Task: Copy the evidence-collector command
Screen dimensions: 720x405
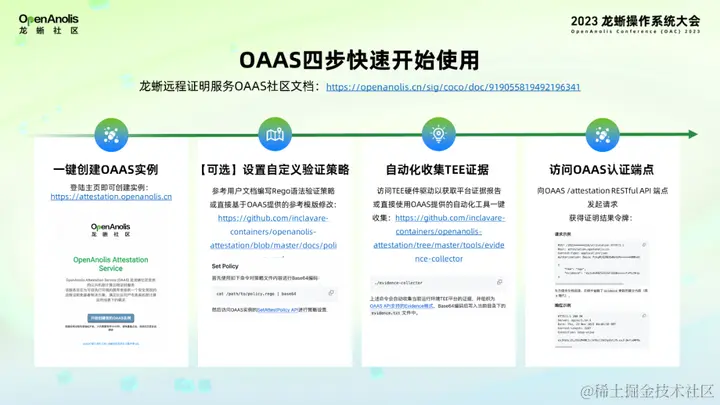Action: 499,282
